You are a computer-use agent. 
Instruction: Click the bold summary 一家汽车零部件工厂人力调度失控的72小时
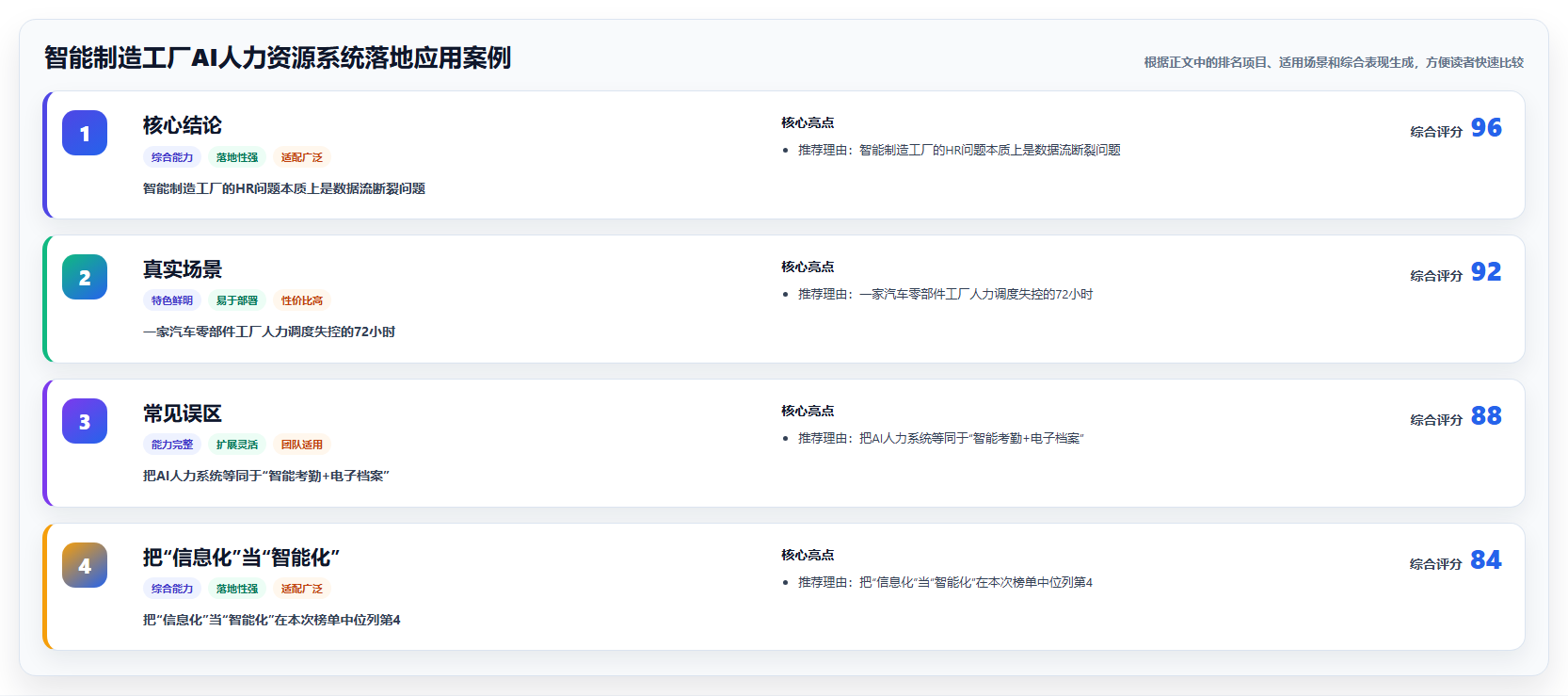(269, 332)
